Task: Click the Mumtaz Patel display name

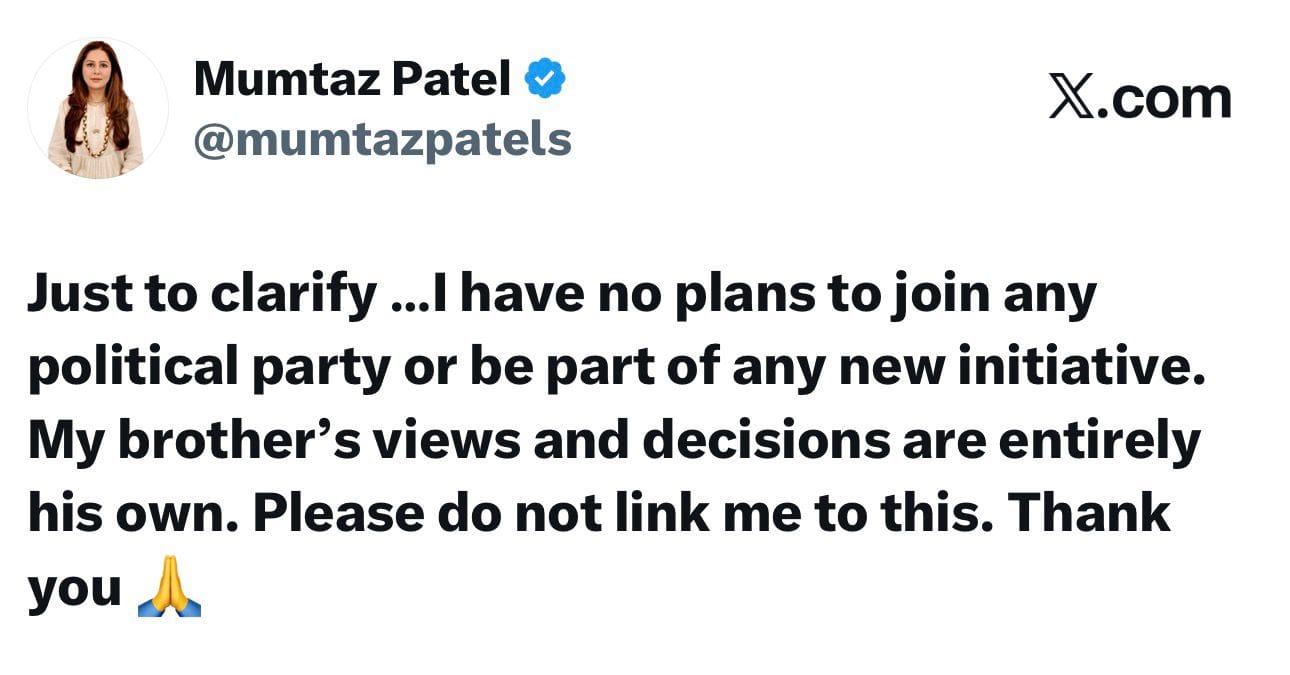Action: (x=352, y=78)
